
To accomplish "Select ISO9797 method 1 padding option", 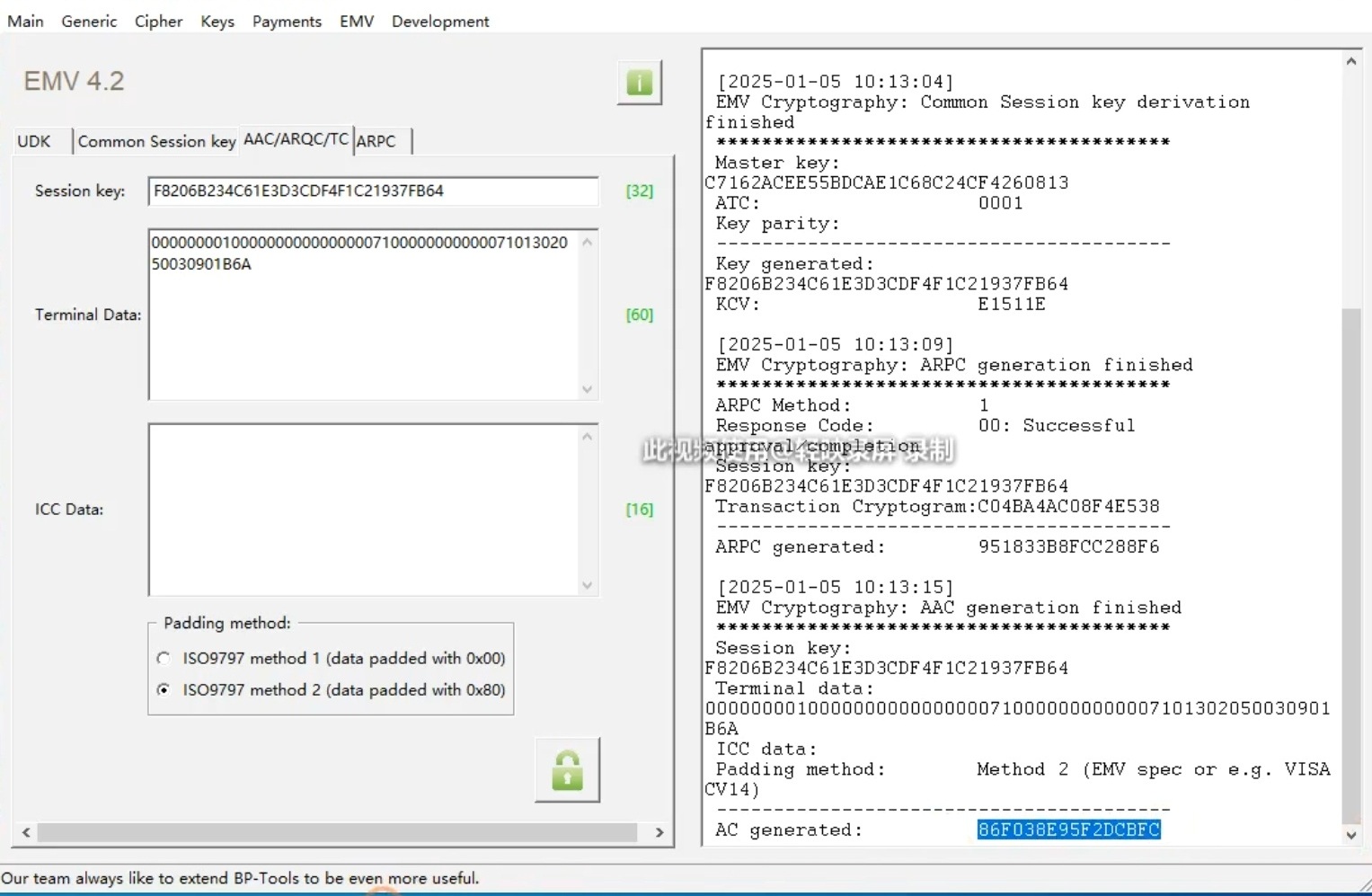I will pyautogui.click(x=164, y=659).
